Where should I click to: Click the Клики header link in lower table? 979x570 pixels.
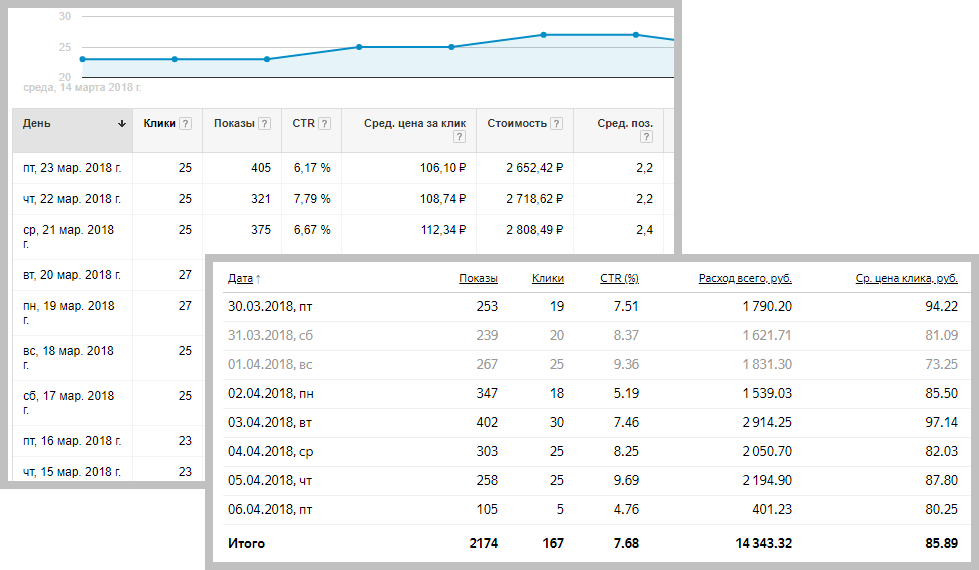tap(547, 279)
